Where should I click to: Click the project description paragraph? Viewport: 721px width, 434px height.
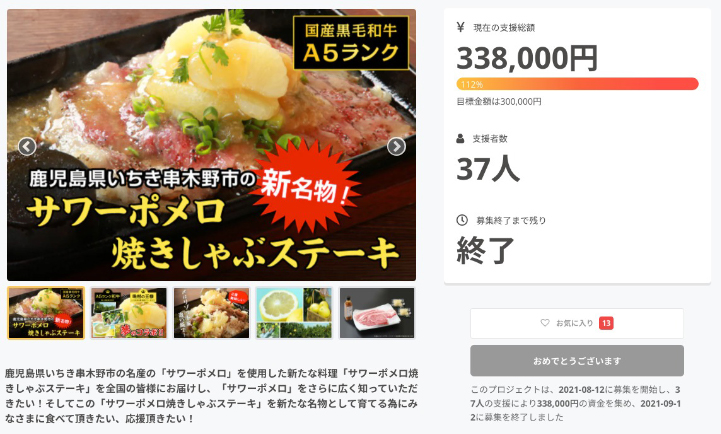tap(211, 396)
